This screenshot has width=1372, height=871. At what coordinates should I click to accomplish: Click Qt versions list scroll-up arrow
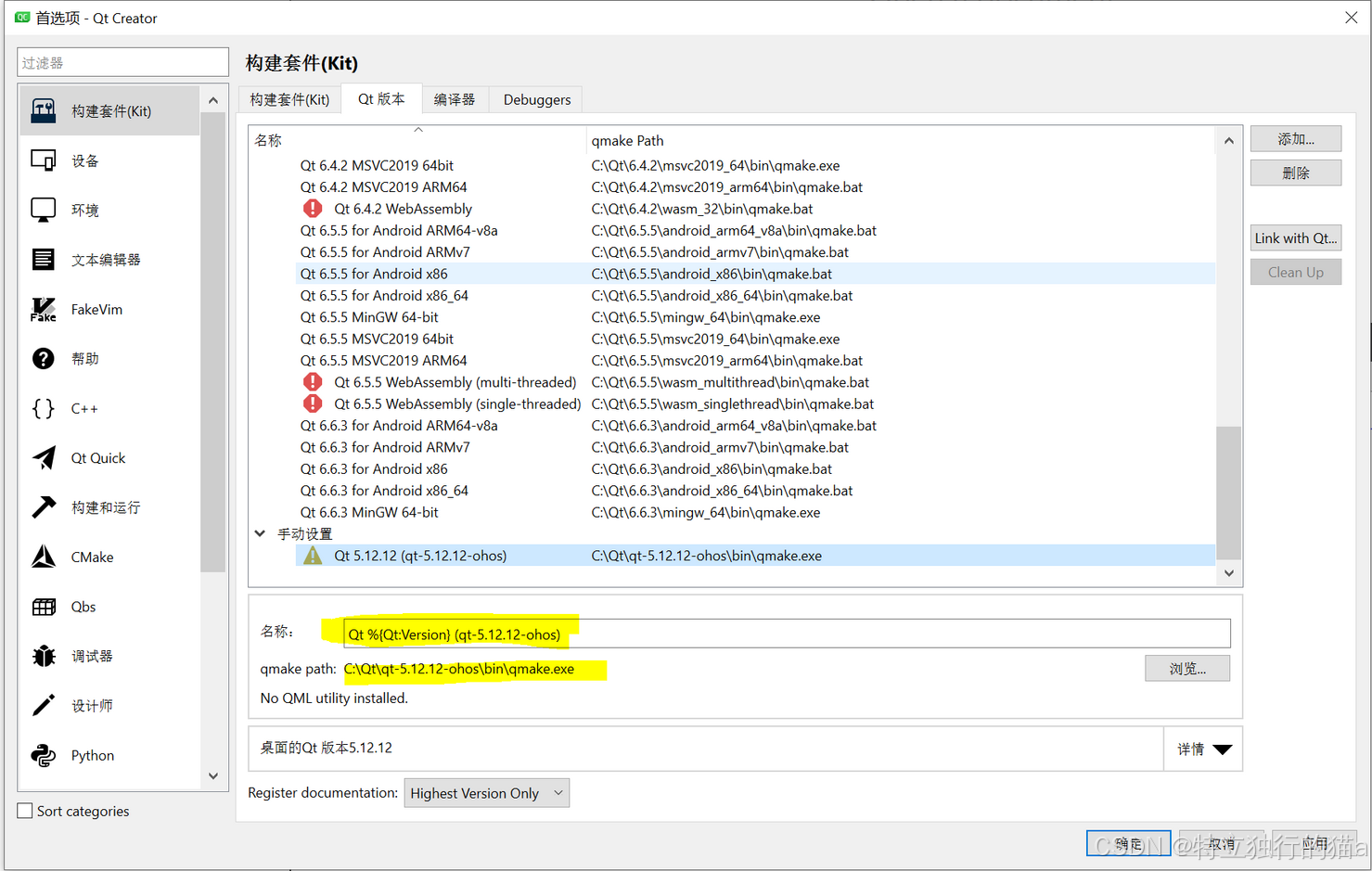[1229, 141]
